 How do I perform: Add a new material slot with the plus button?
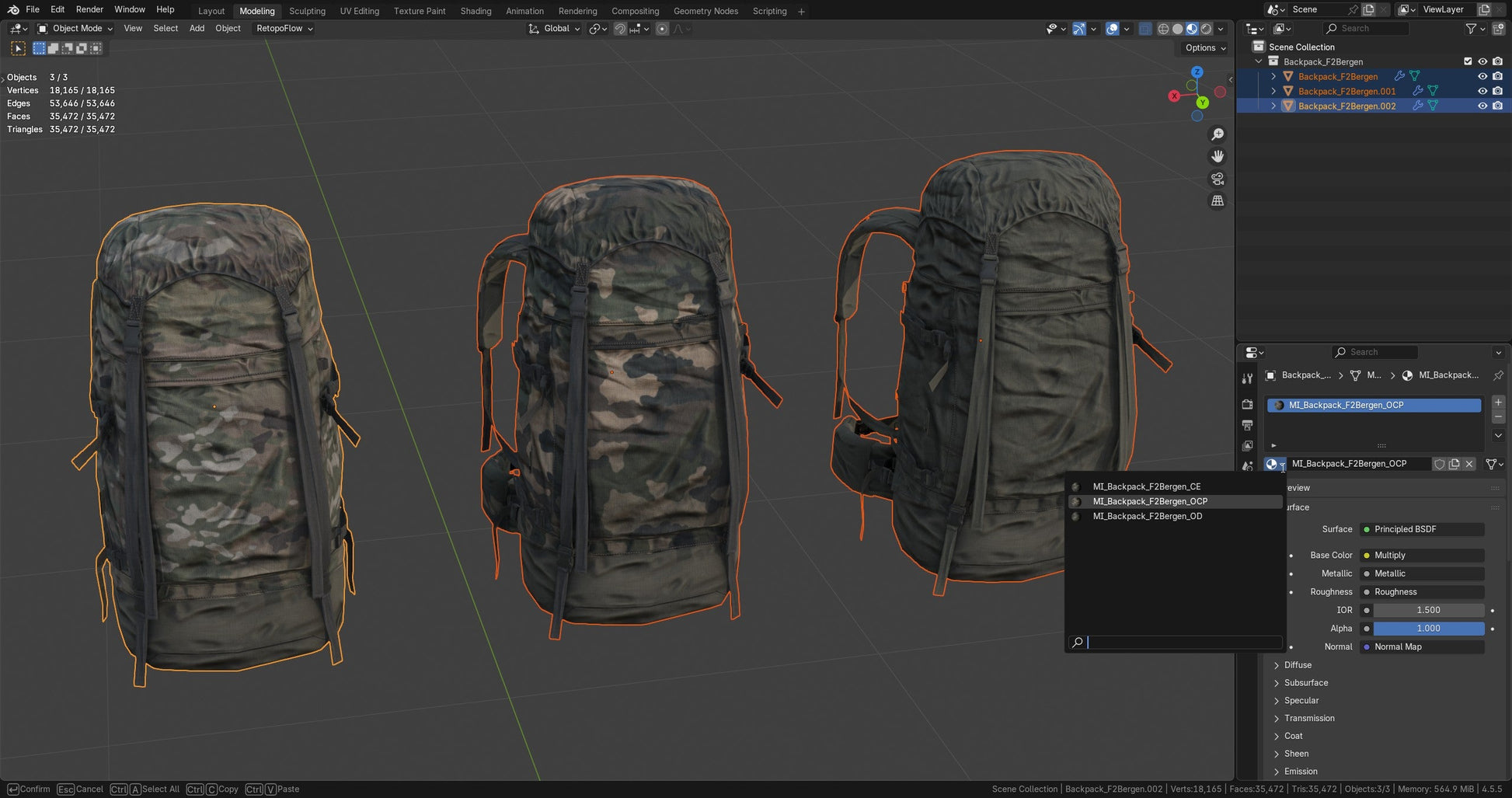click(1499, 402)
